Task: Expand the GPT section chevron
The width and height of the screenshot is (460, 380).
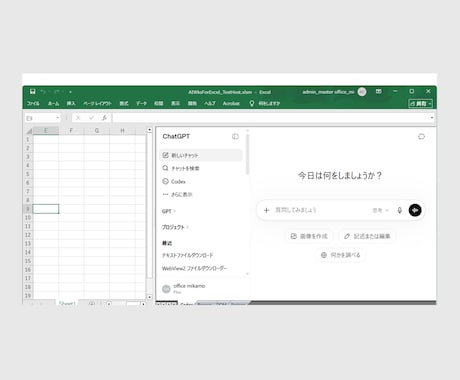Action: [174, 211]
